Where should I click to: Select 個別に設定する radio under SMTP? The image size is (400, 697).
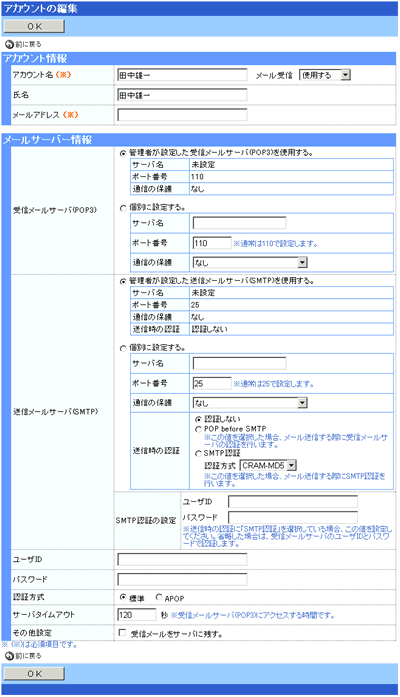click(123, 348)
